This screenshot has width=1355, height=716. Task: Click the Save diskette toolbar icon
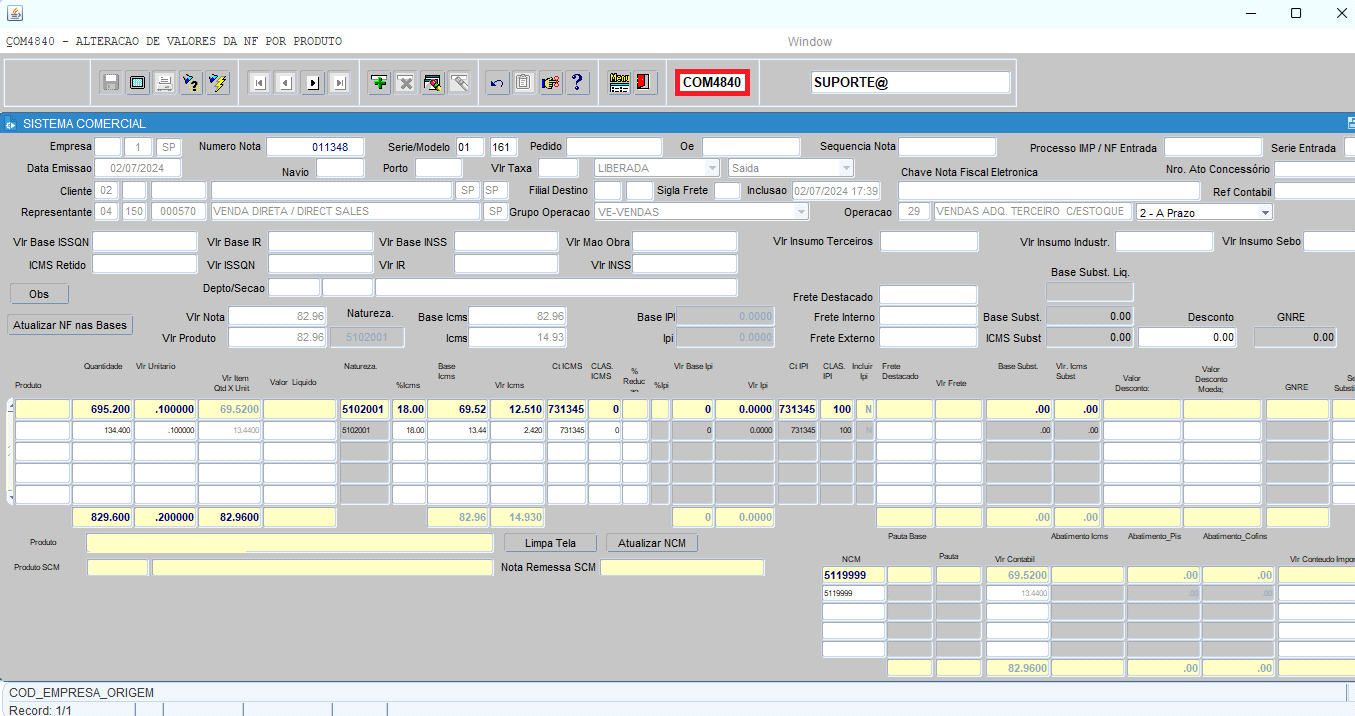(x=111, y=83)
